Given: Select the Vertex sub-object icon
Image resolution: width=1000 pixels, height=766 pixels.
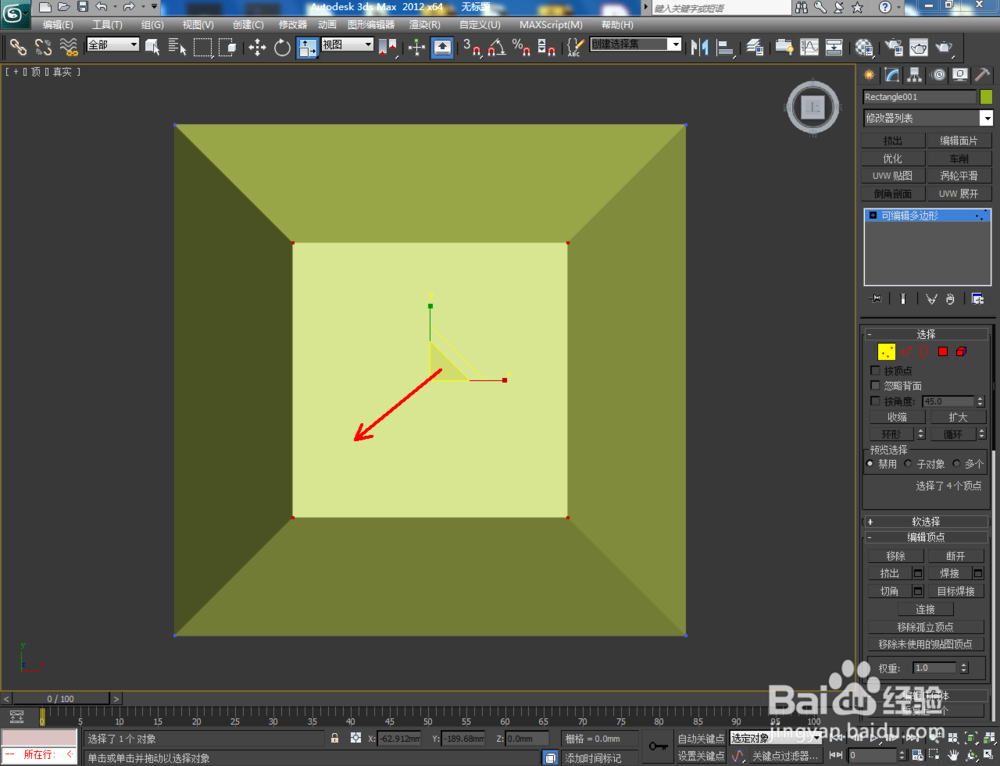Looking at the screenshot, I should [886, 352].
